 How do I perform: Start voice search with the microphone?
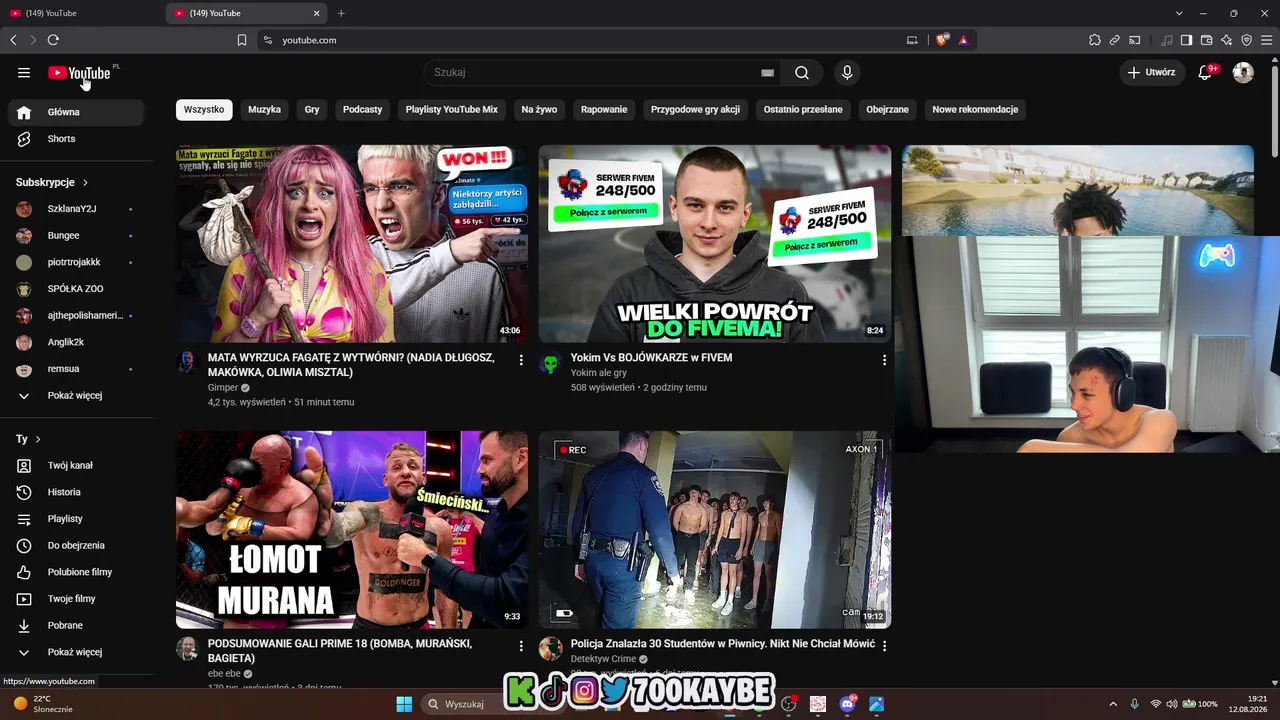847,72
